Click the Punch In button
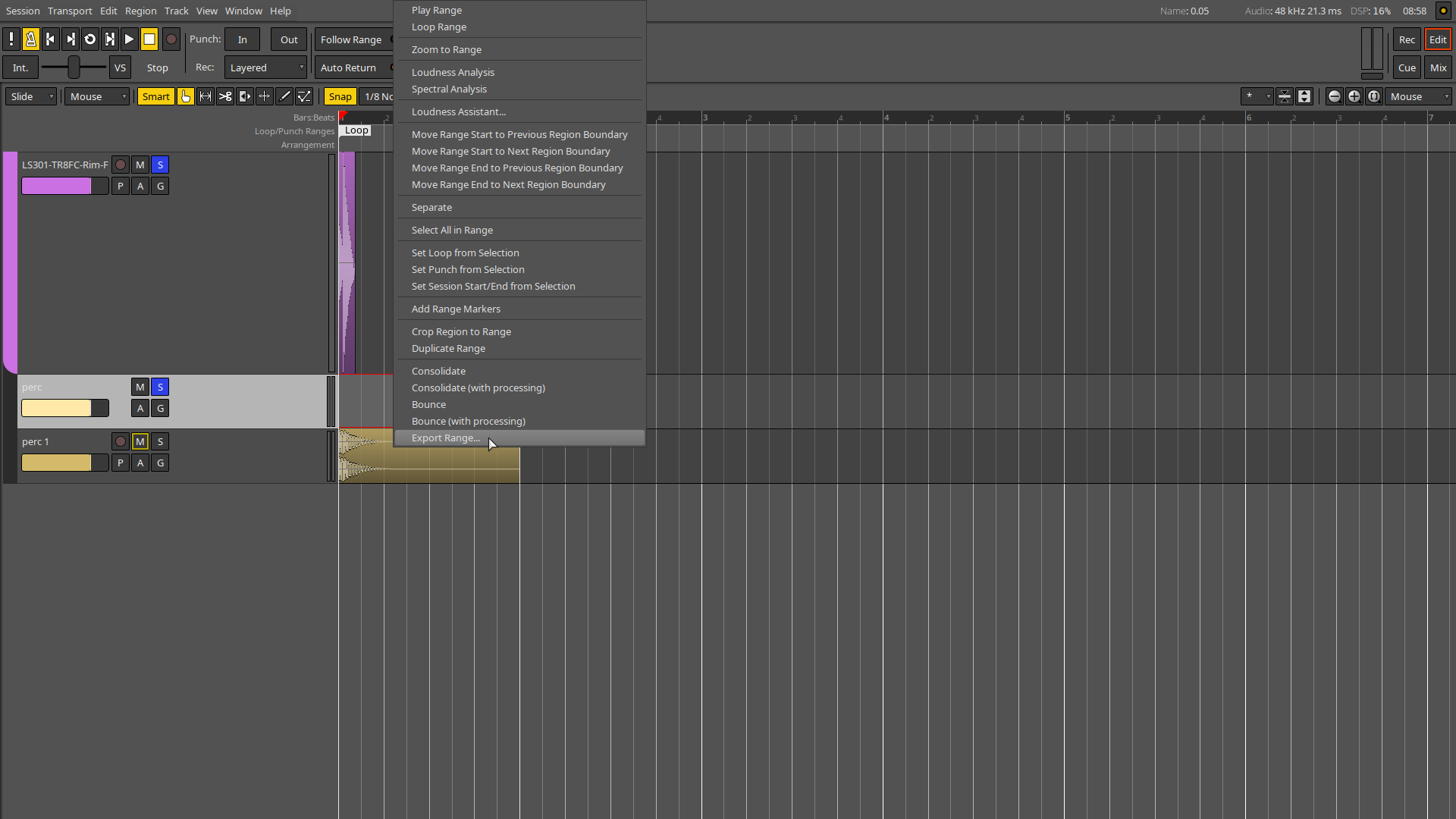The height and width of the screenshot is (819, 1456). coord(242,39)
